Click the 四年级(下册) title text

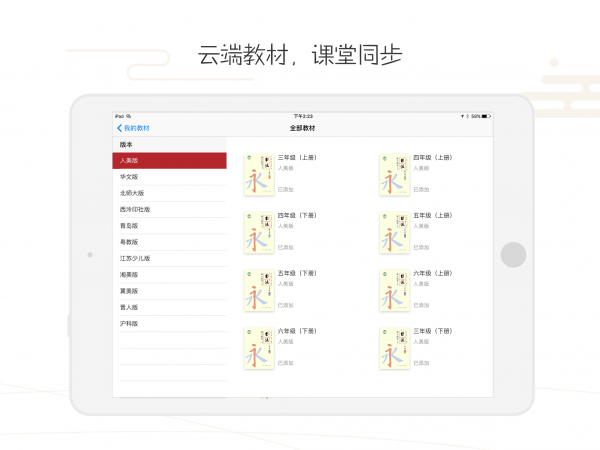coord(297,215)
